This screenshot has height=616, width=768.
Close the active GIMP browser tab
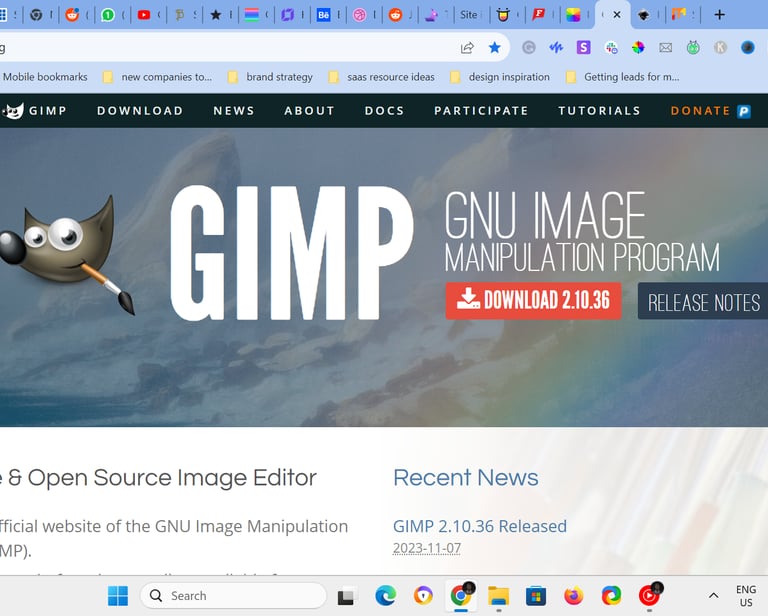click(617, 15)
